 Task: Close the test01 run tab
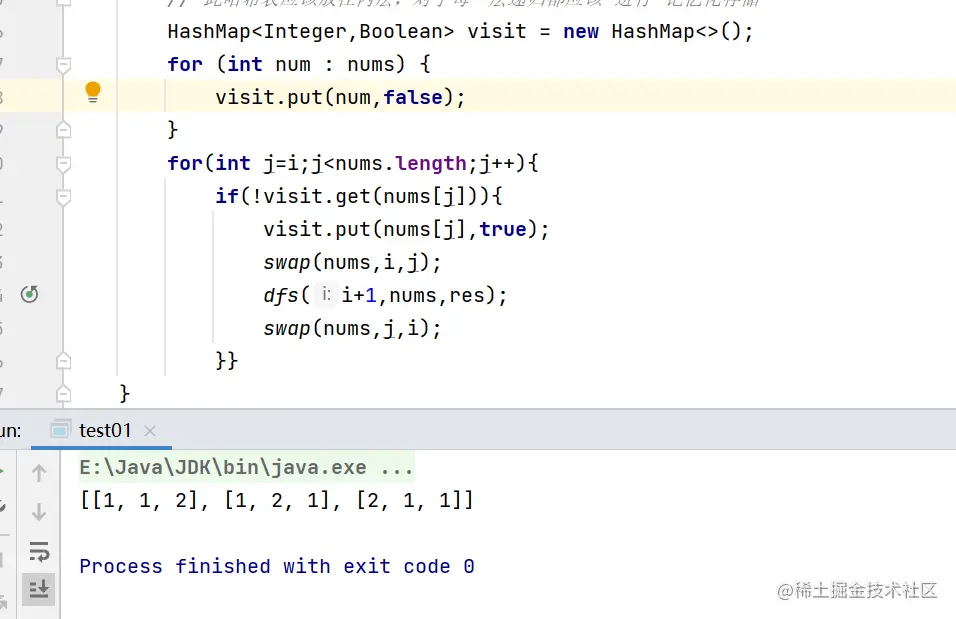coord(149,431)
